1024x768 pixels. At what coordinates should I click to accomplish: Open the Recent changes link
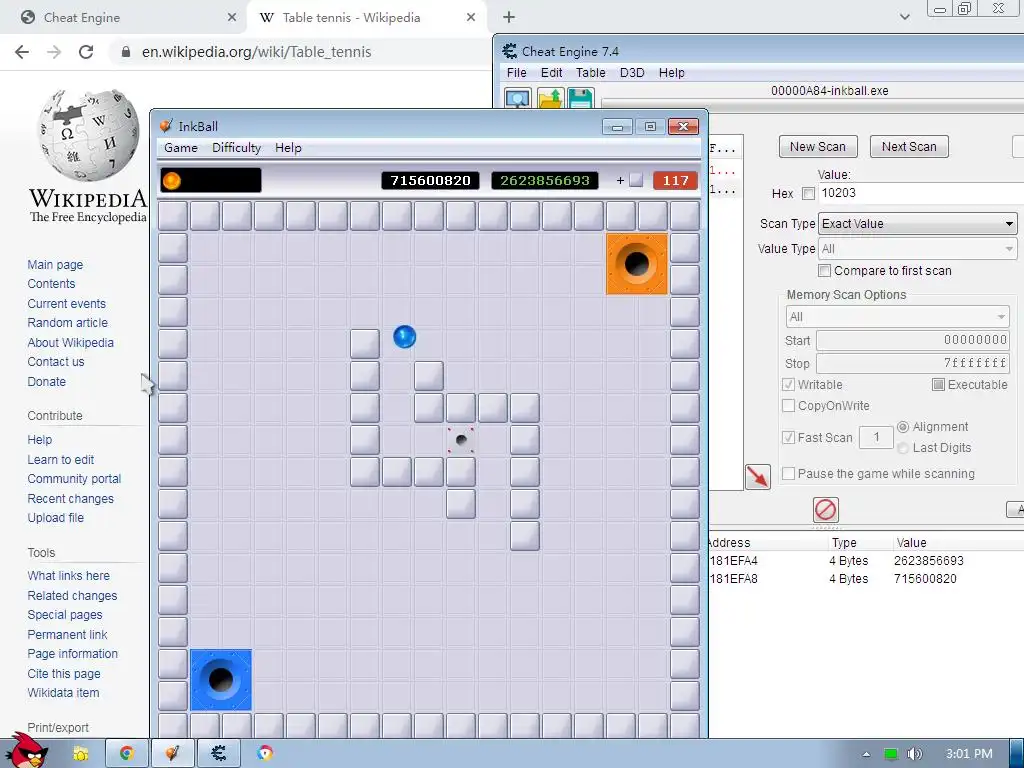[71, 498]
